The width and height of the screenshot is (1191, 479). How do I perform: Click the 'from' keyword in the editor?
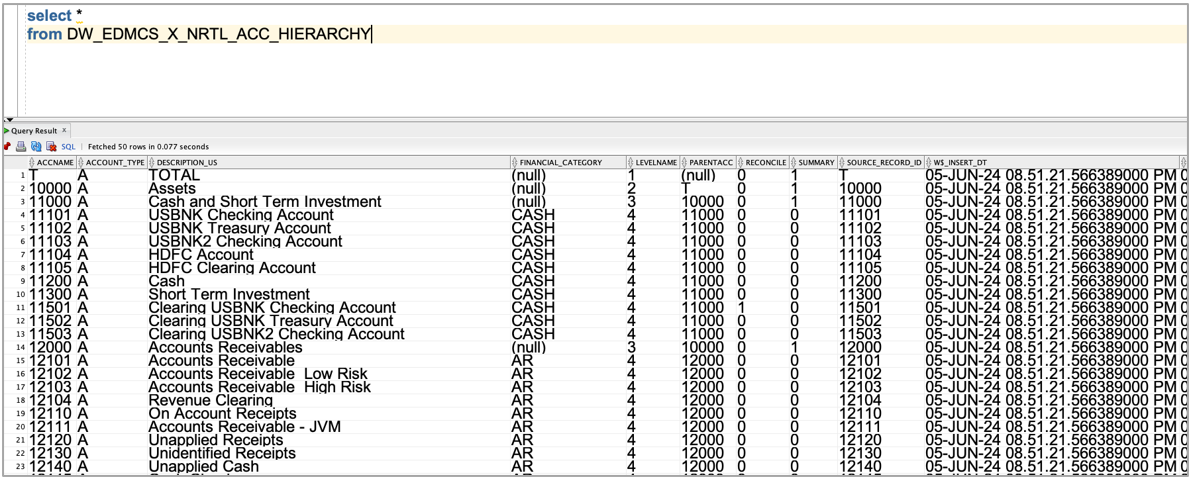44,34
